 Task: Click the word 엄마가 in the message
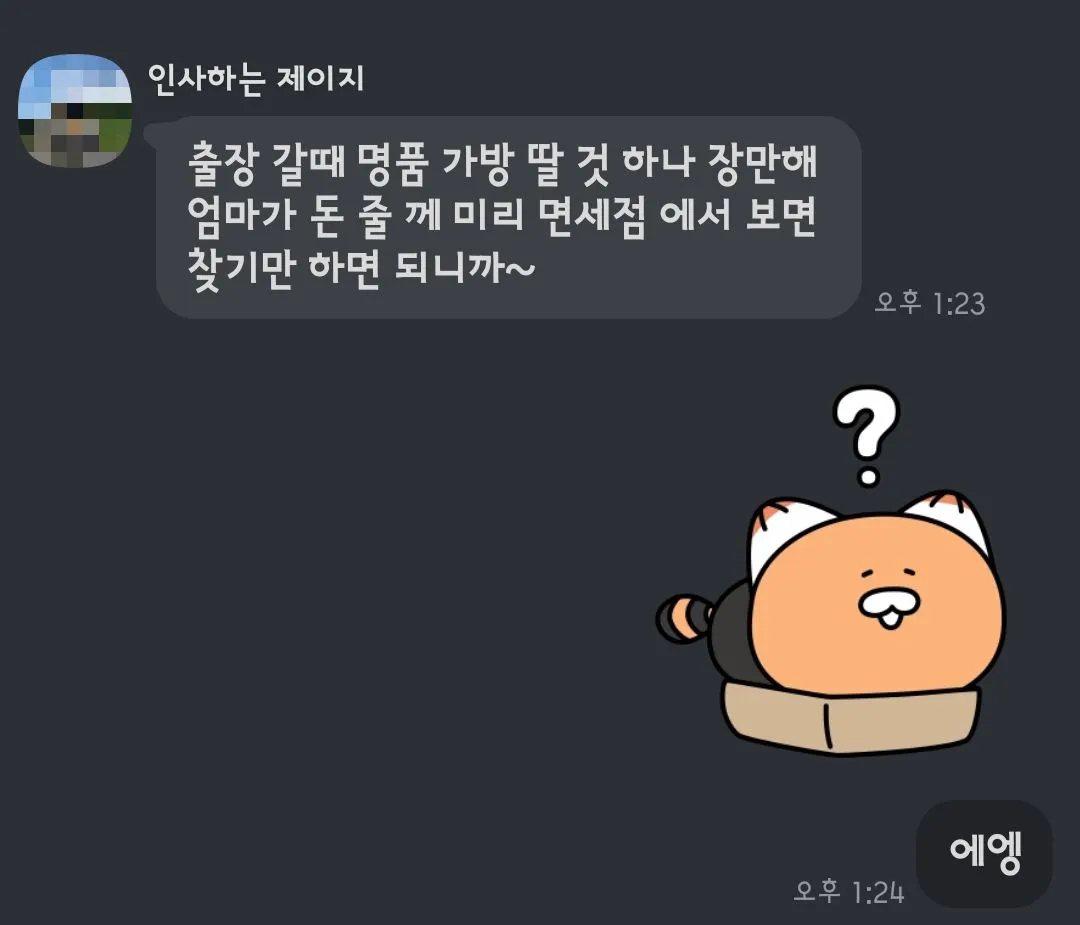241,216
